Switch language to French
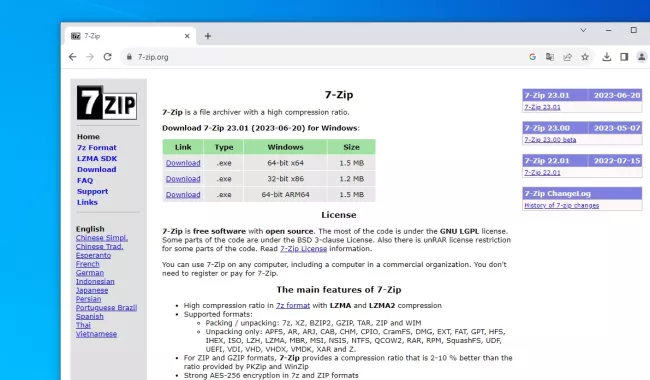The image size is (650, 380). tap(87, 264)
